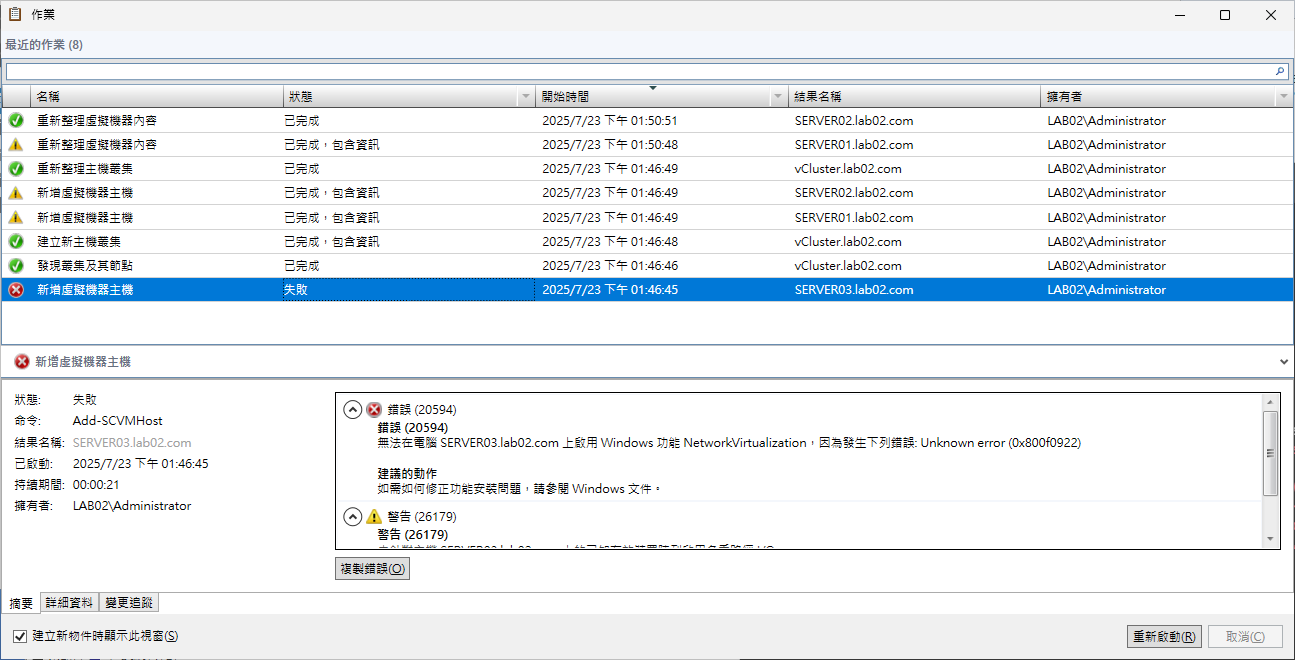Collapse the 警告 (26179) section
Image resolution: width=1295 pixels, height=660 pixels.
click(352, 517)
